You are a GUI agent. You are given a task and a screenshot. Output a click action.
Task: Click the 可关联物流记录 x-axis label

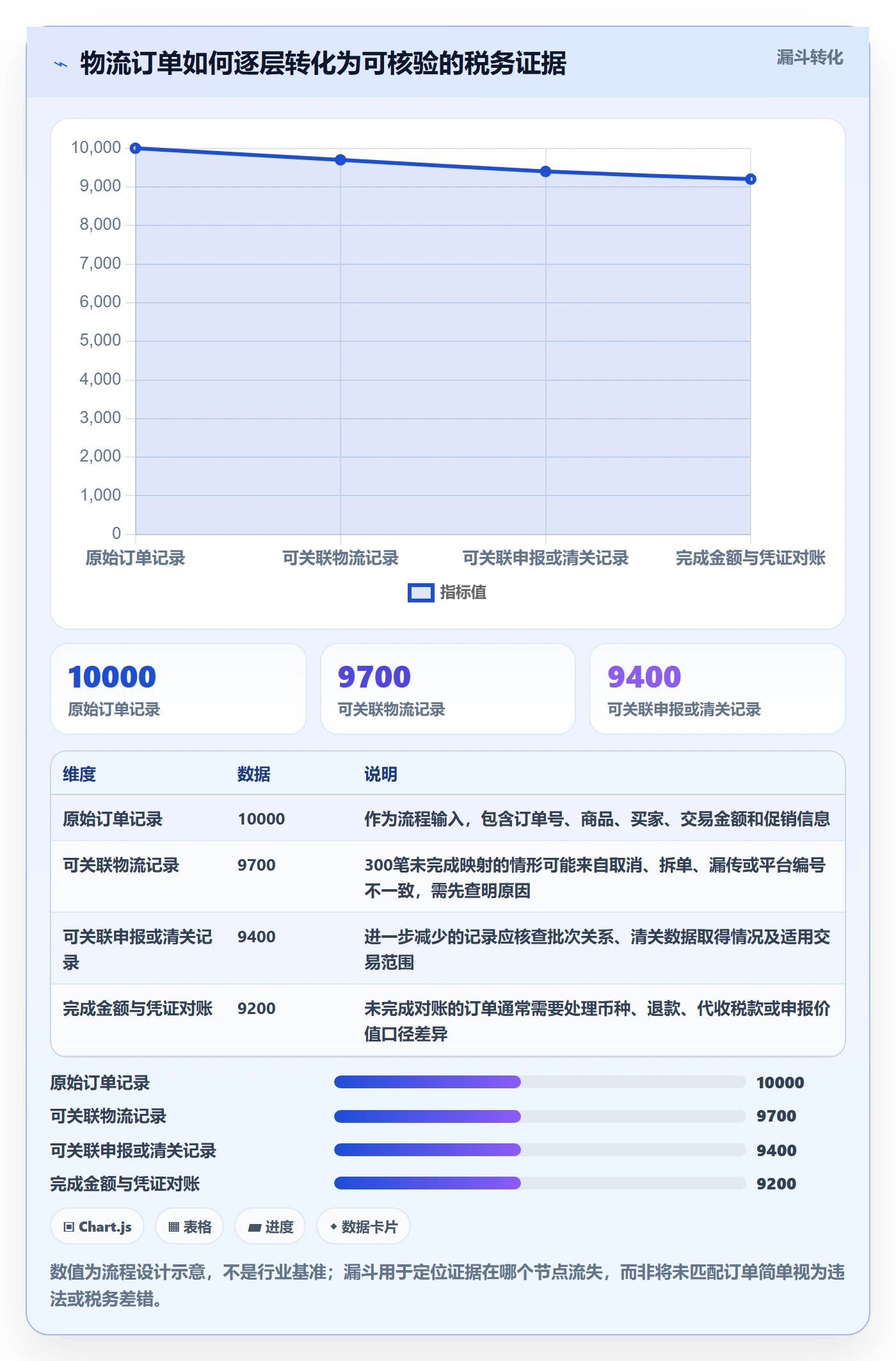pos(340,558)
